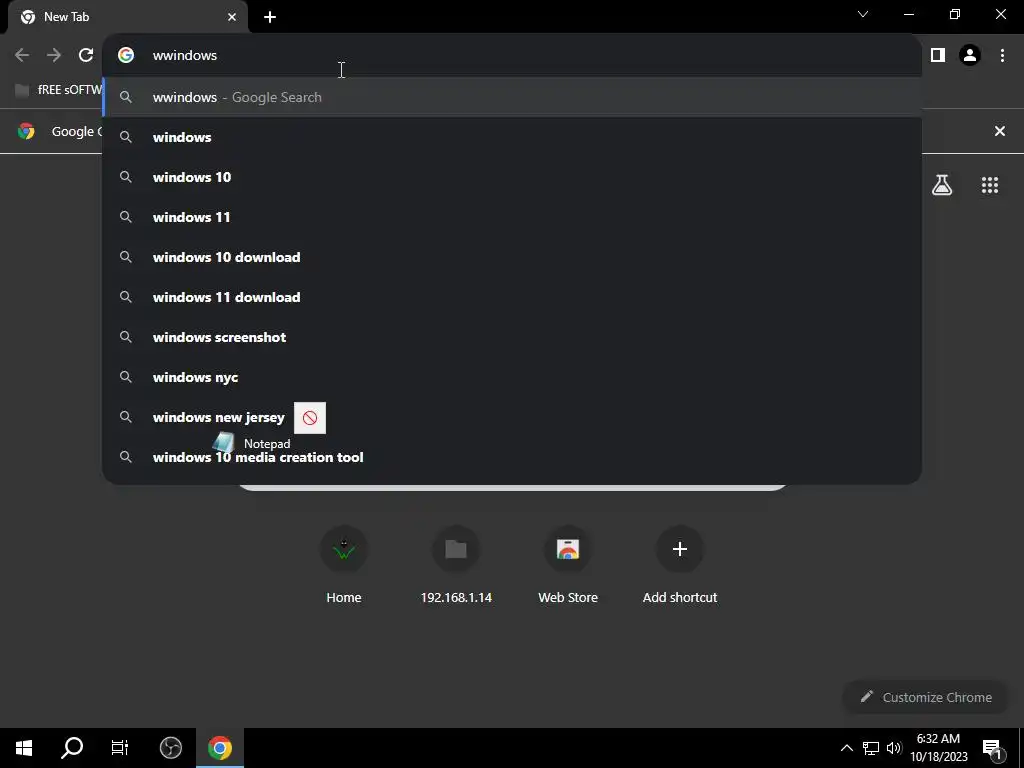Choose the 'windows 11' suggestion
Screen dimensions: 1024x768
tap(512, 217)
